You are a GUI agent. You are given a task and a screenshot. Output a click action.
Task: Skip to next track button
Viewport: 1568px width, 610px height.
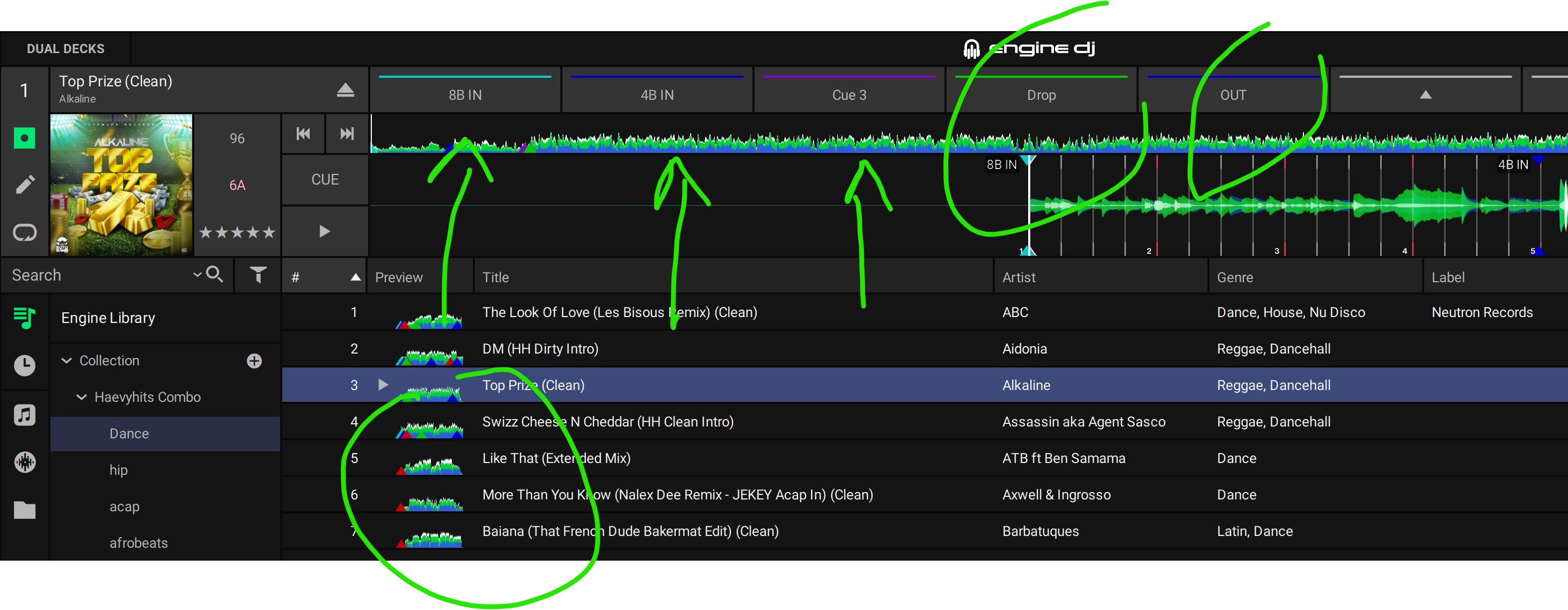coord(347,134)
